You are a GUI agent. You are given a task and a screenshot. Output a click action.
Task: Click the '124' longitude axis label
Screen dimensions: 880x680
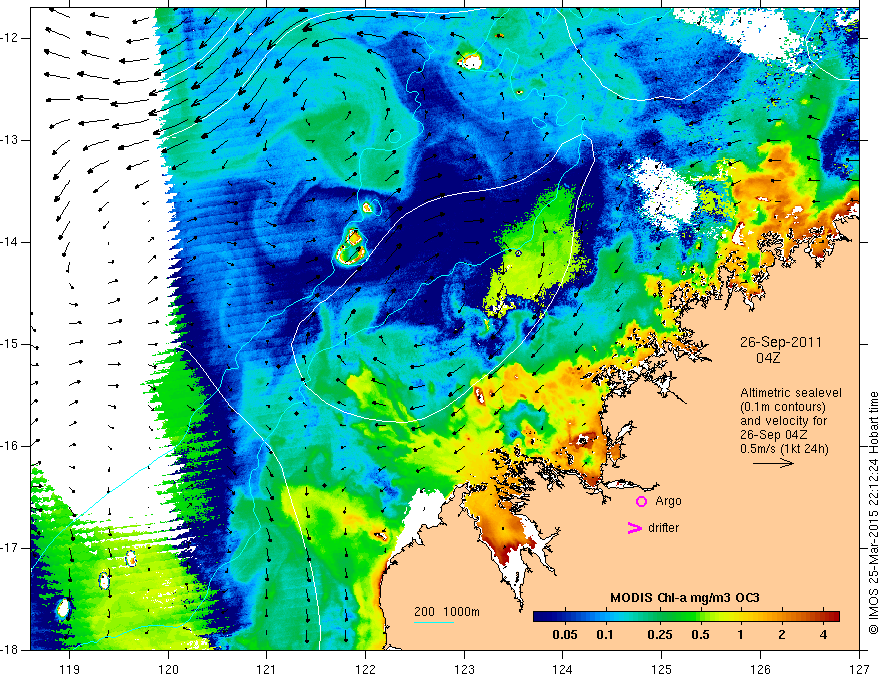click(563, 669)
